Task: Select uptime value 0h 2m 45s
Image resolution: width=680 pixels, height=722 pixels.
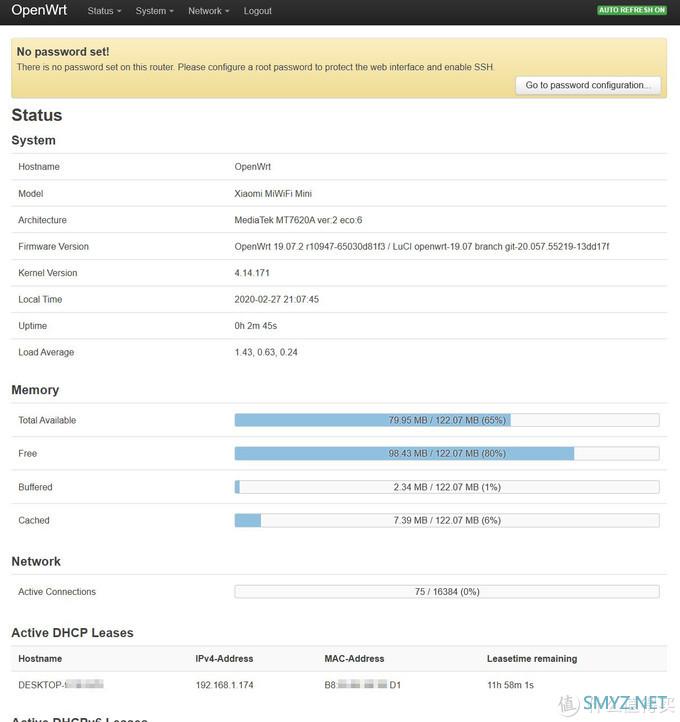Action: pos(256,326)
